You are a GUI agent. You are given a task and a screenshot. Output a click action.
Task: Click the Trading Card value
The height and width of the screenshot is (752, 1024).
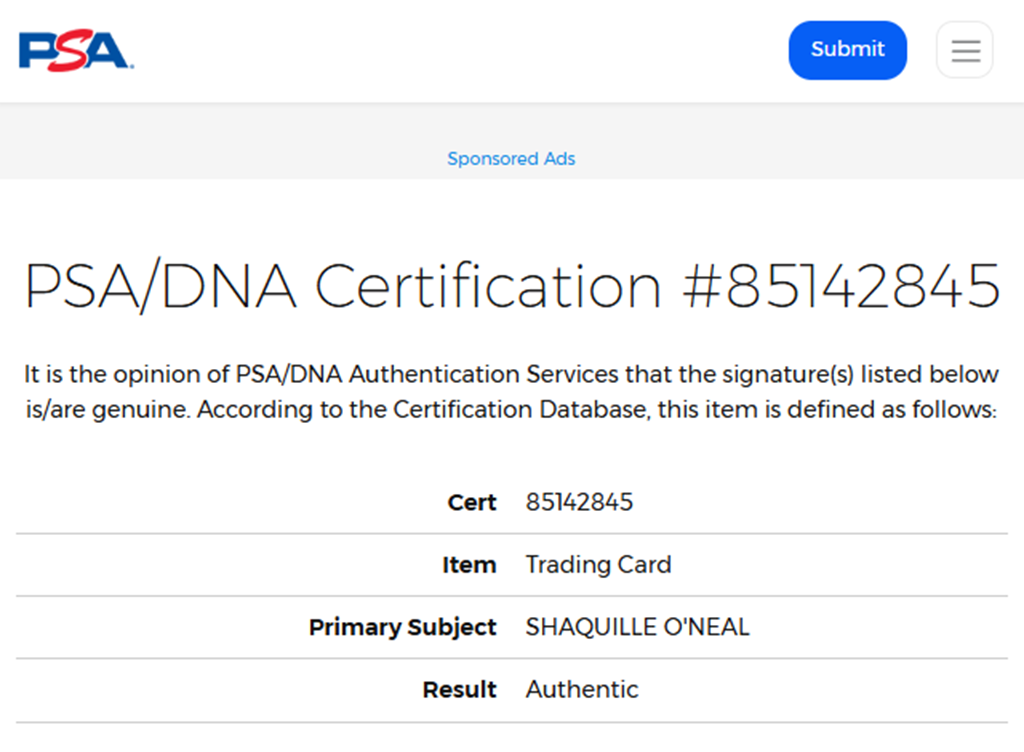598,565
